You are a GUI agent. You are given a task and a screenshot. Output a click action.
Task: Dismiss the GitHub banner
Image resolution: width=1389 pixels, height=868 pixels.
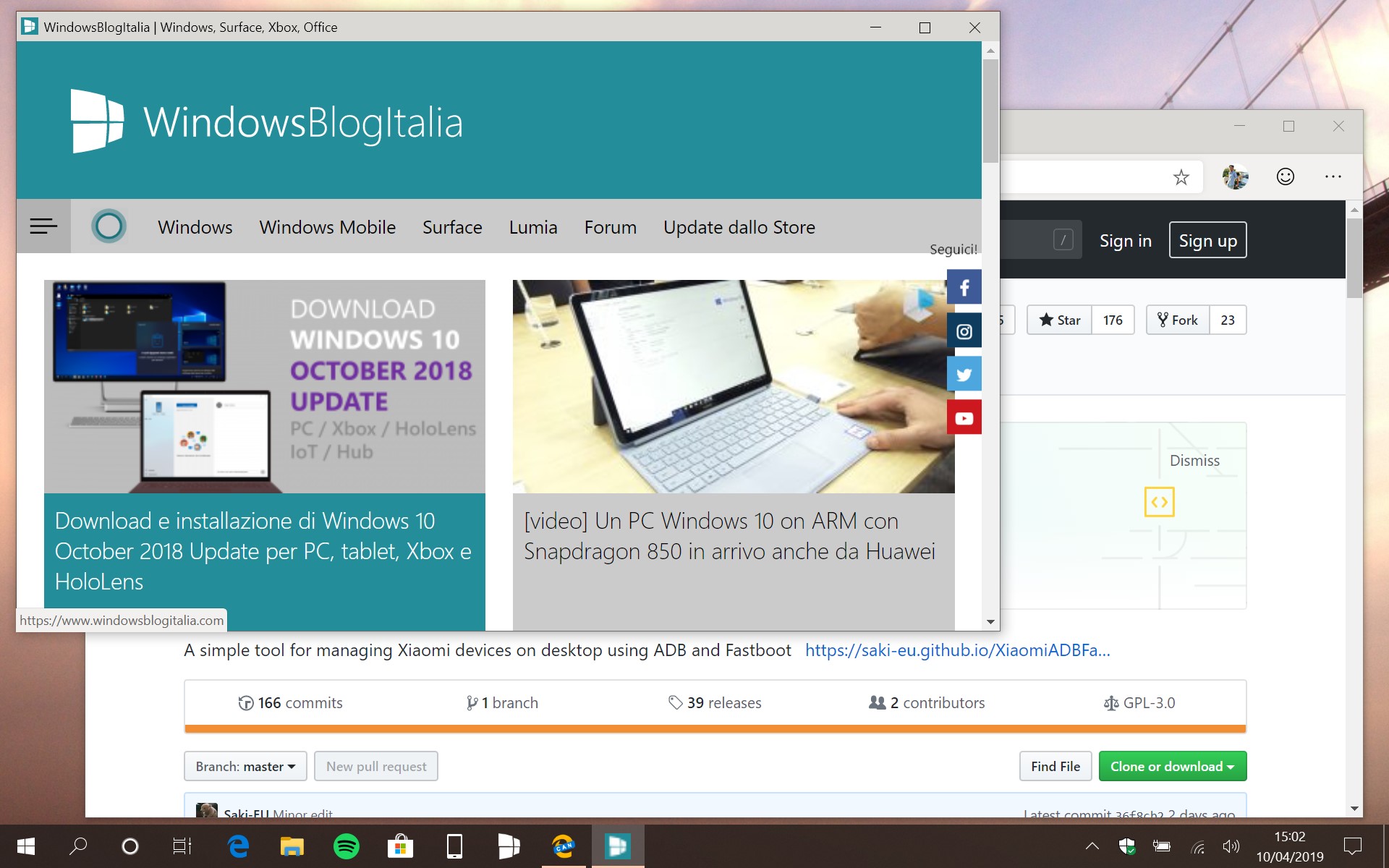(1194, 461)
